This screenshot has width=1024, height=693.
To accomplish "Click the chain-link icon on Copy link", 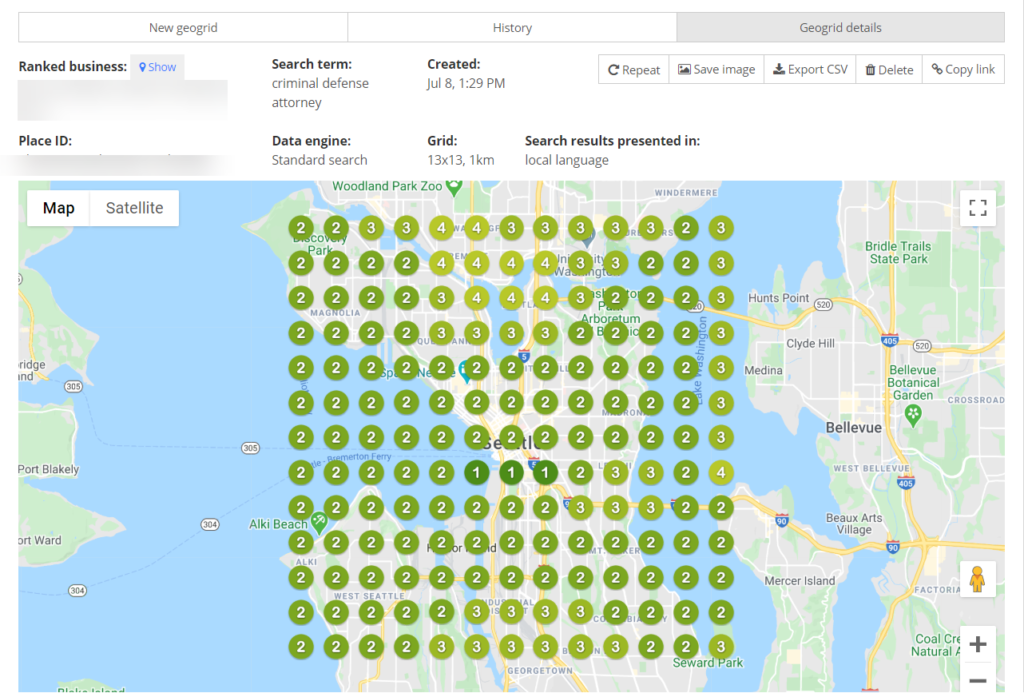I will 936,69.
